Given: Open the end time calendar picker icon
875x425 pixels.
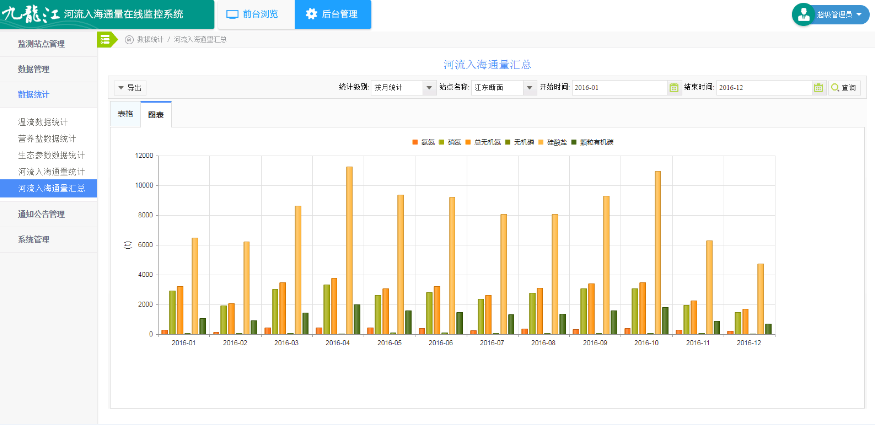Looking at the screenshot, I should coord(819,88).
